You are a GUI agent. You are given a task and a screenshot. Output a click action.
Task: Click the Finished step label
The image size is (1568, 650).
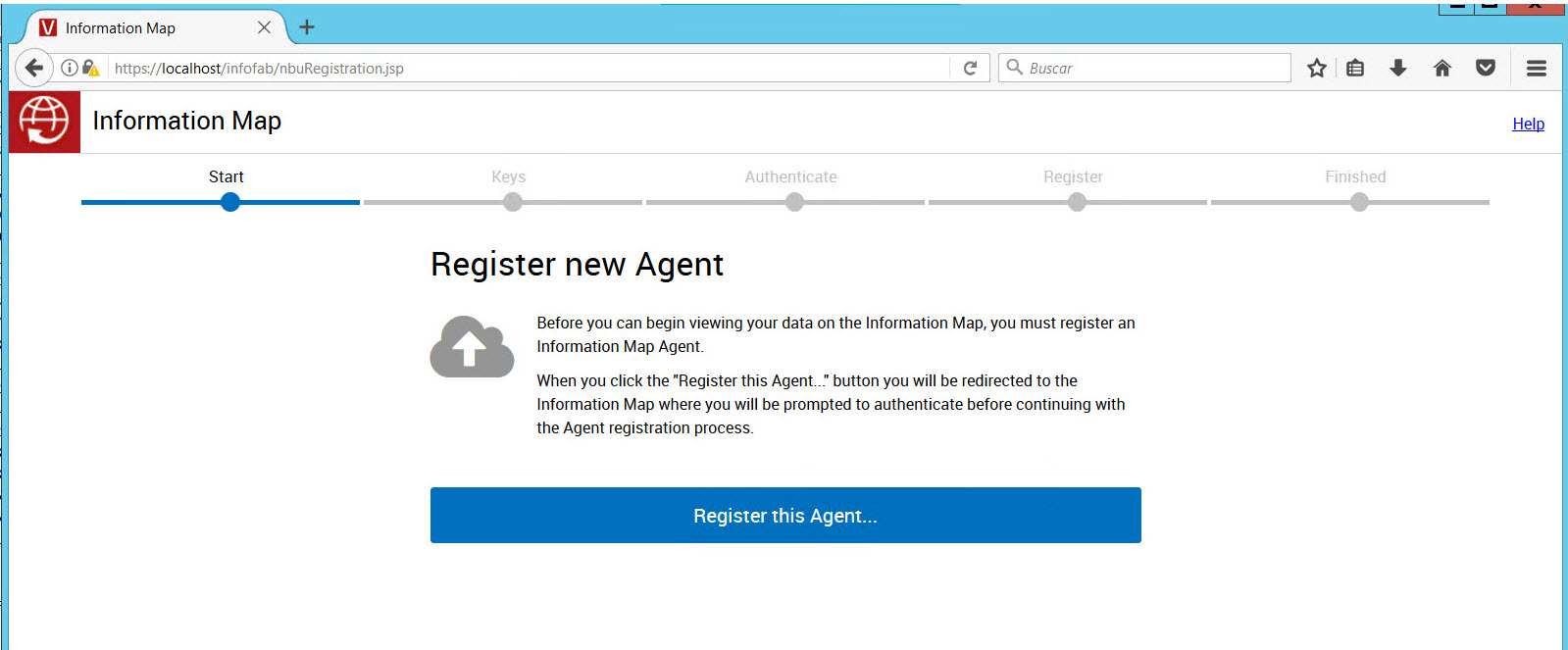(x=1355, y=176)
